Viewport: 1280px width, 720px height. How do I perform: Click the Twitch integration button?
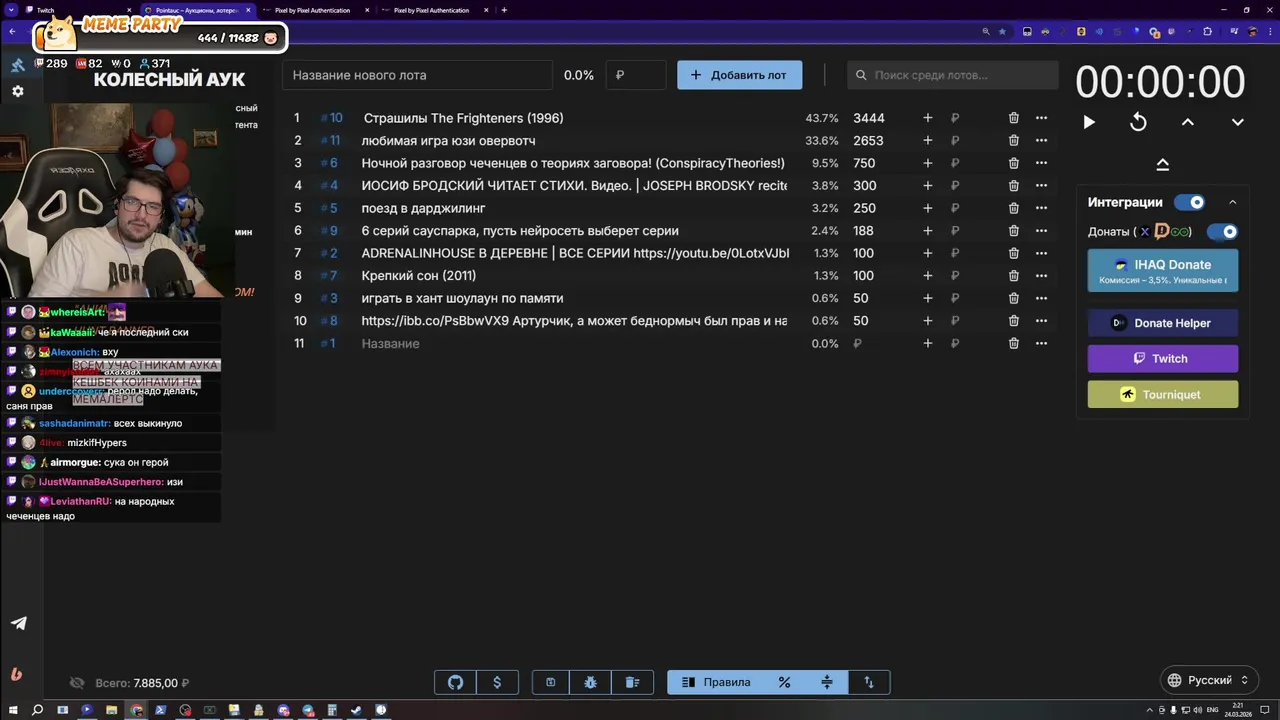coord(1162,358)
